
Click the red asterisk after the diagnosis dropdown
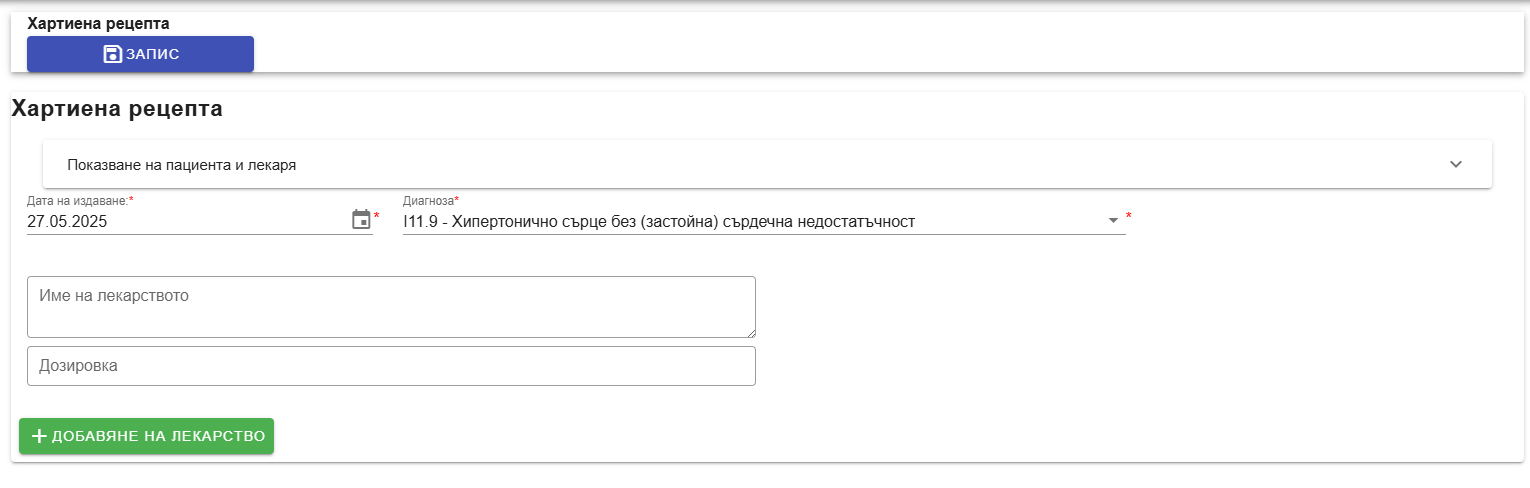pos(1129,216)
